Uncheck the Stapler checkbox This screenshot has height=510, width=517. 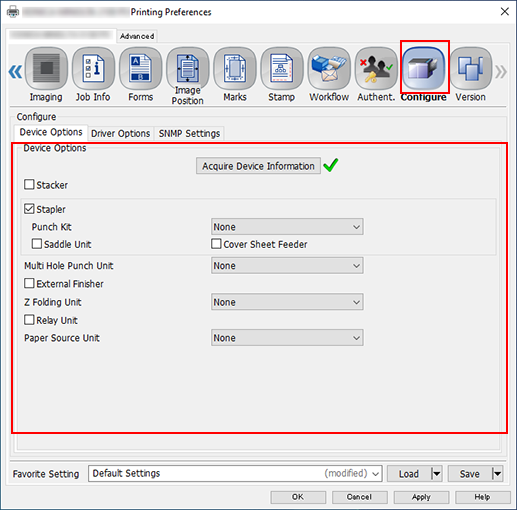coord(29,209)
